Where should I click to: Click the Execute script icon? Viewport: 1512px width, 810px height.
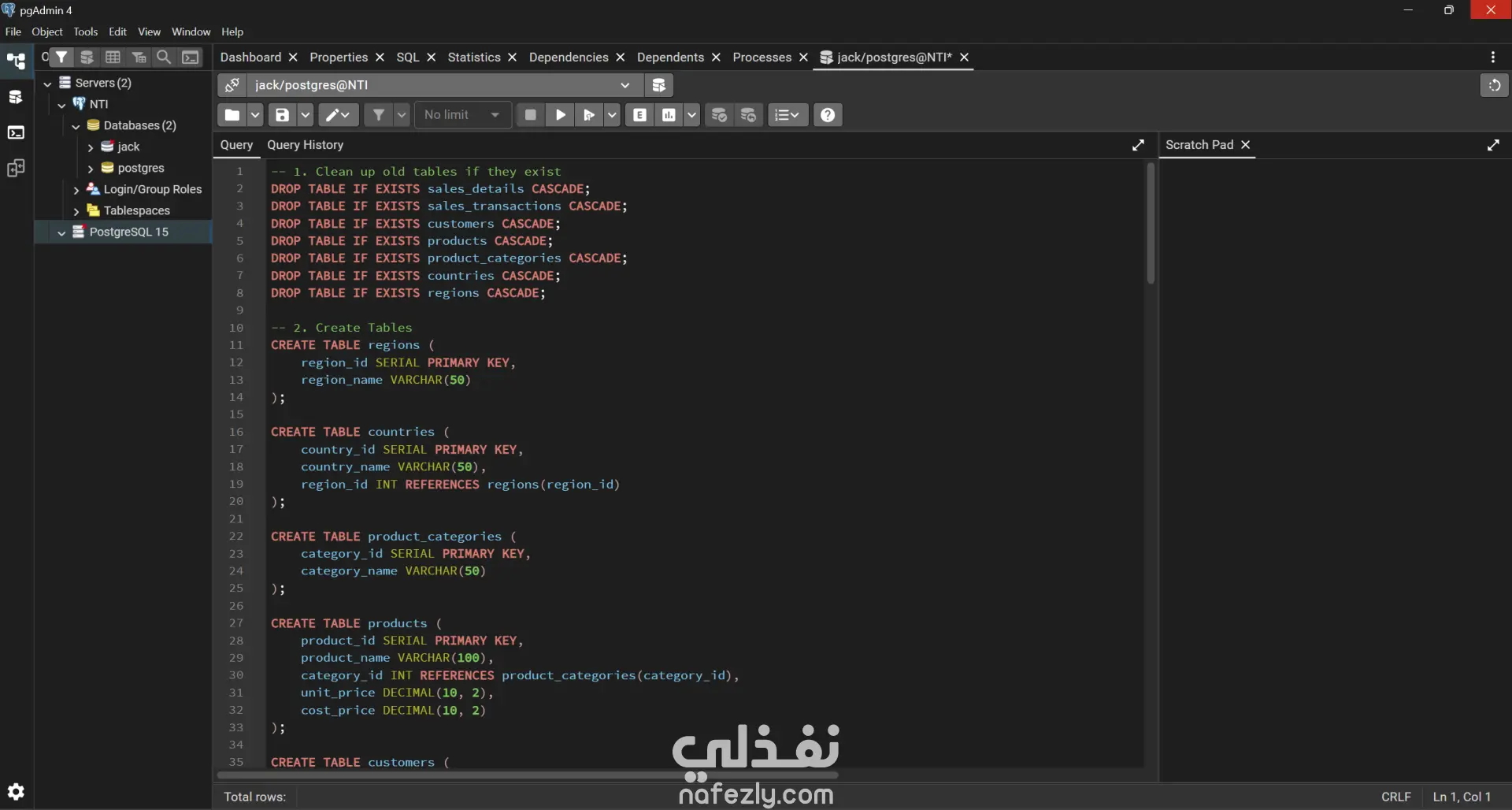point(588,115)
